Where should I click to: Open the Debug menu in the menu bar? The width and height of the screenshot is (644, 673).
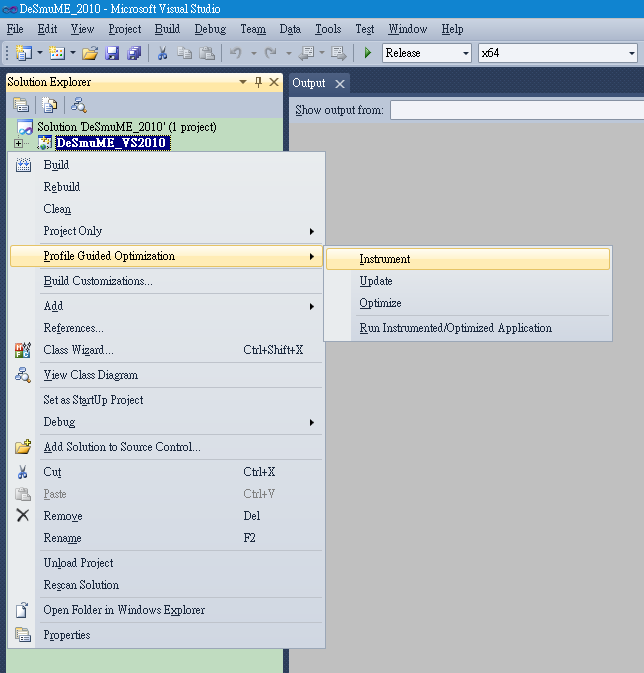click(210, 29)
